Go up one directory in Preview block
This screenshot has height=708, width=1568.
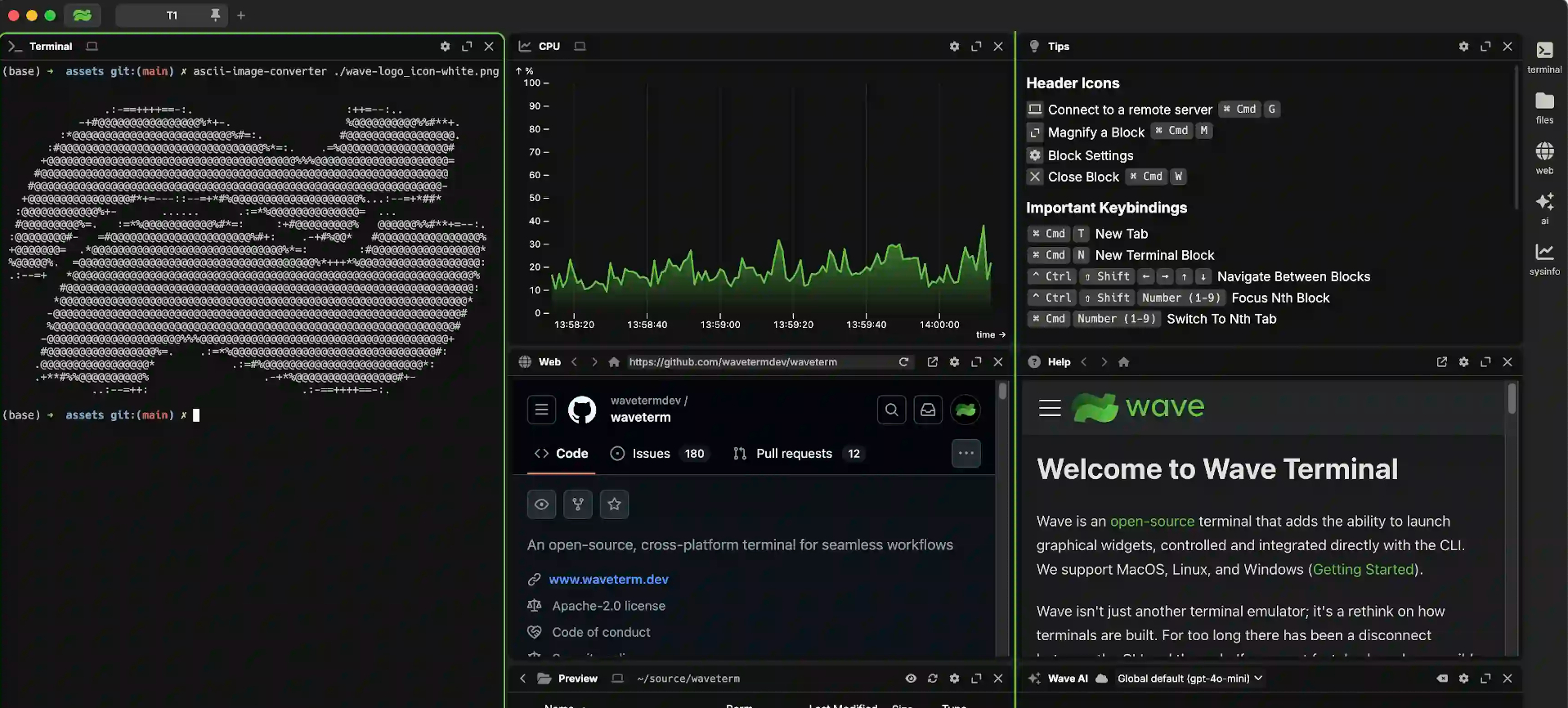pyautogui.click(x=522, y=679)
